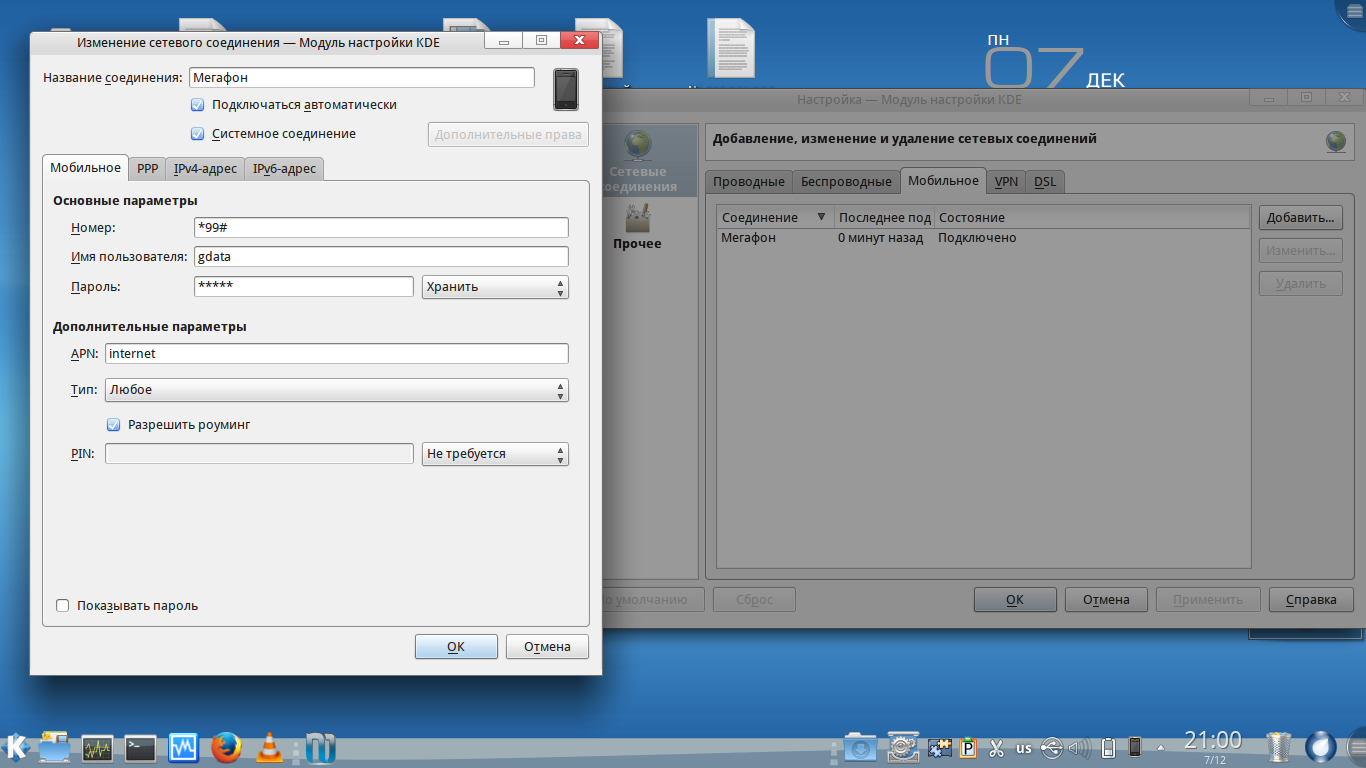
Task: Launch Firefox from the taskbar
Action: [x=226, y=747]
